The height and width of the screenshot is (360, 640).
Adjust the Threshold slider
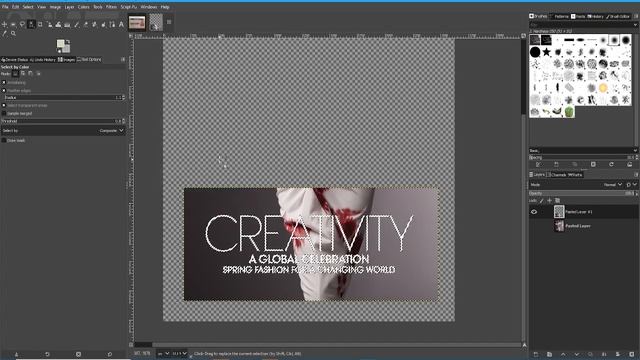coord(62,121)
